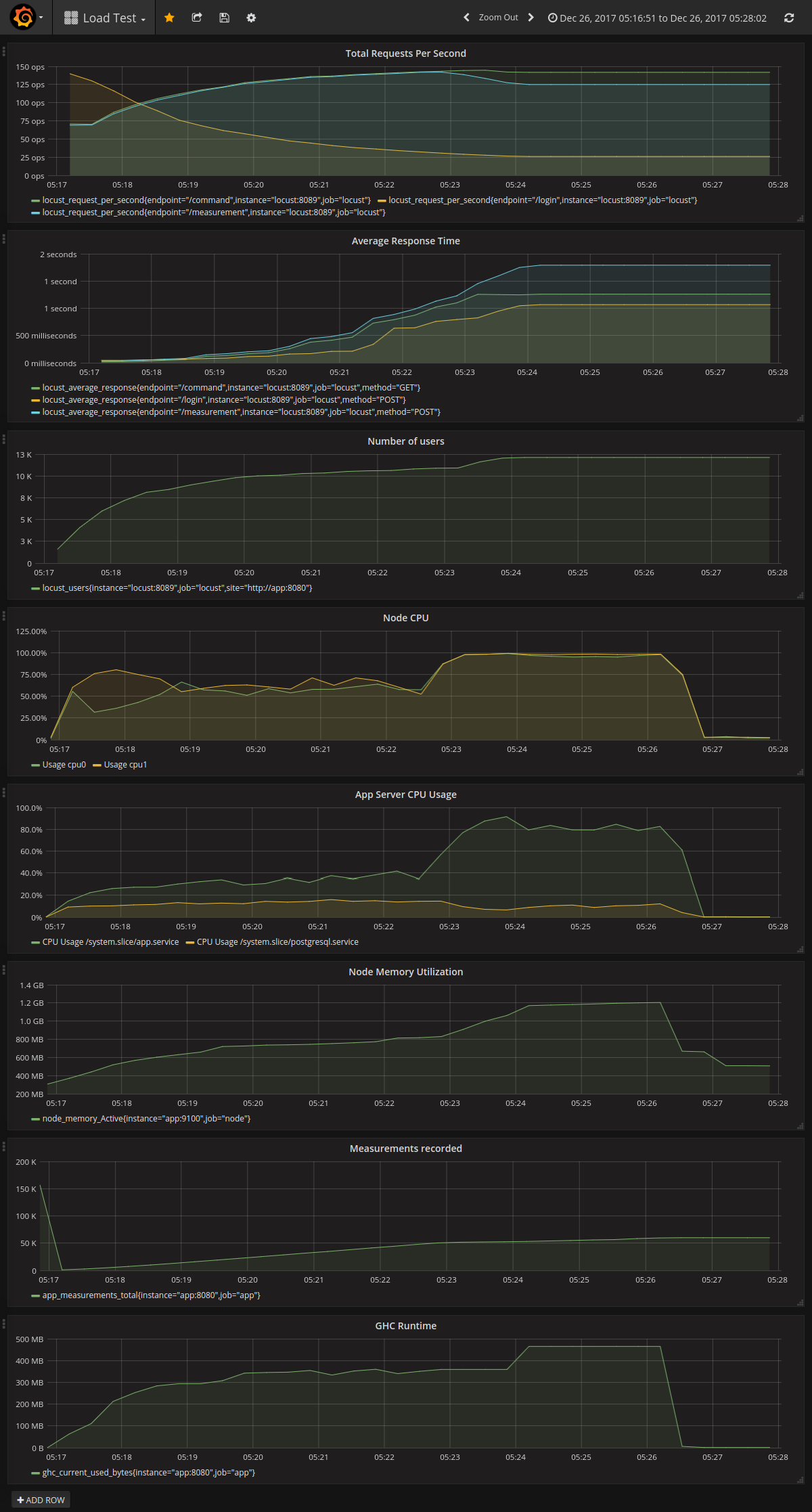Open Measurements recorded panel title menu
Image resolution: width=812 pixels, height=1512 pixels.
(x=406, y=1149)
